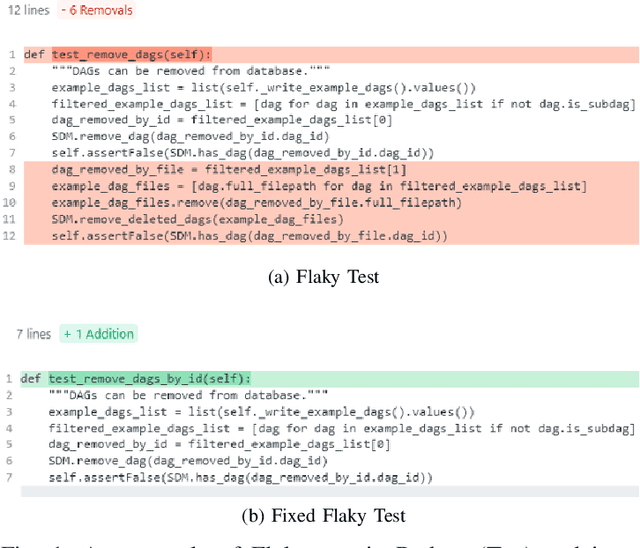Click line number 12 in the flaky test

point(9,236)
